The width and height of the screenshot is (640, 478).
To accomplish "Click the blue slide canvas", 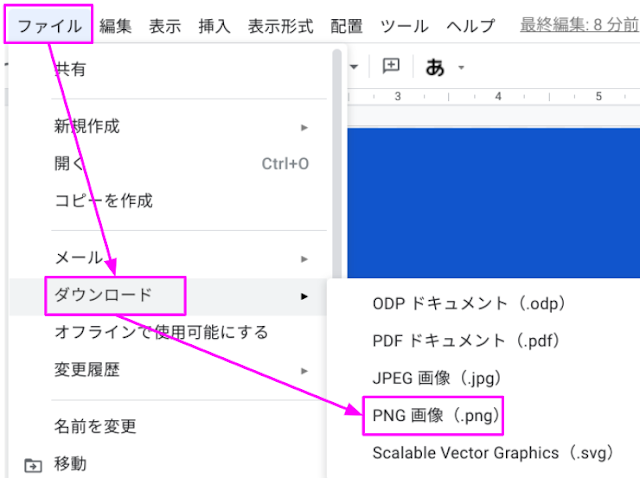I will [493, 203].
